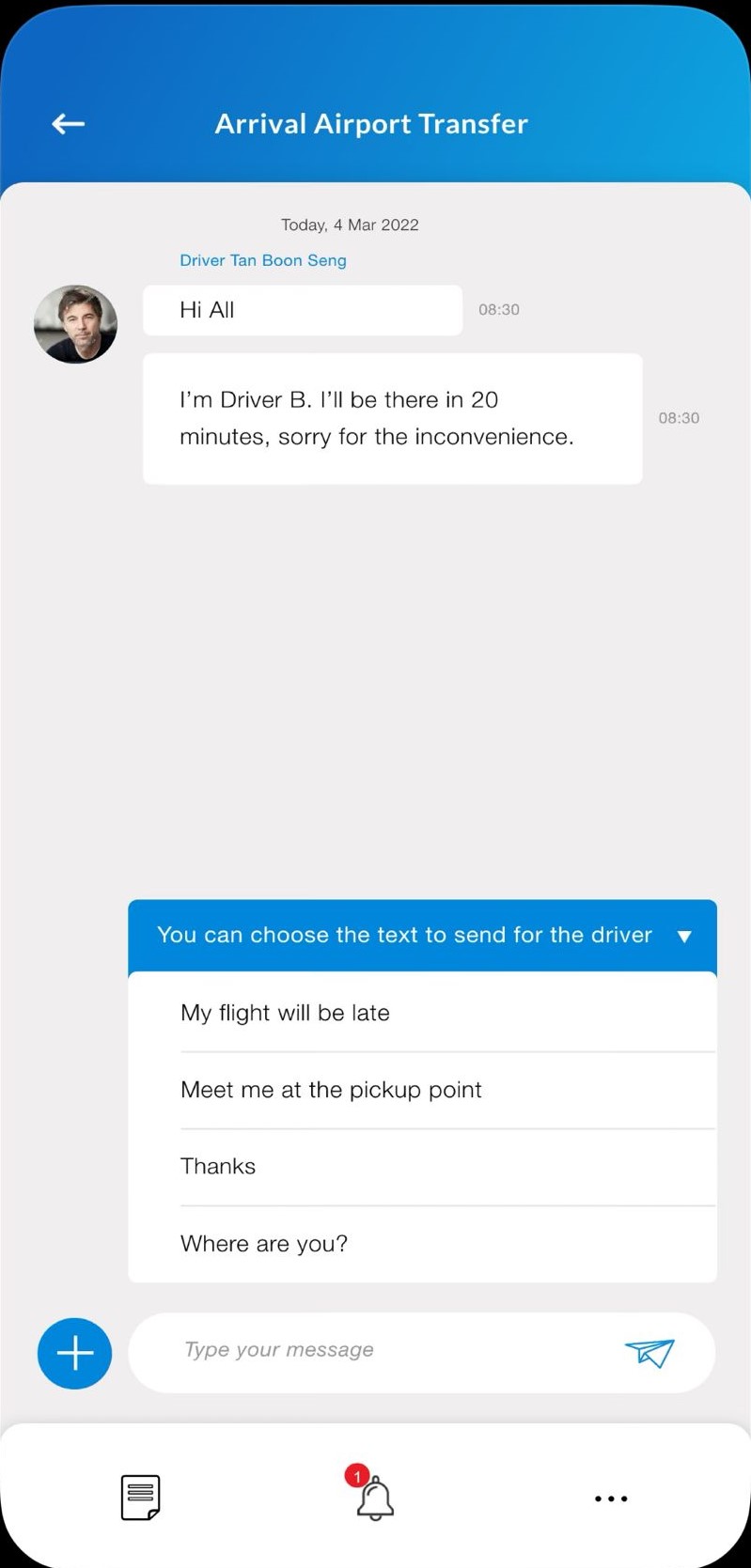
Task: Choose 'Where are you?' quick reply
Action: pos(264,1244)
